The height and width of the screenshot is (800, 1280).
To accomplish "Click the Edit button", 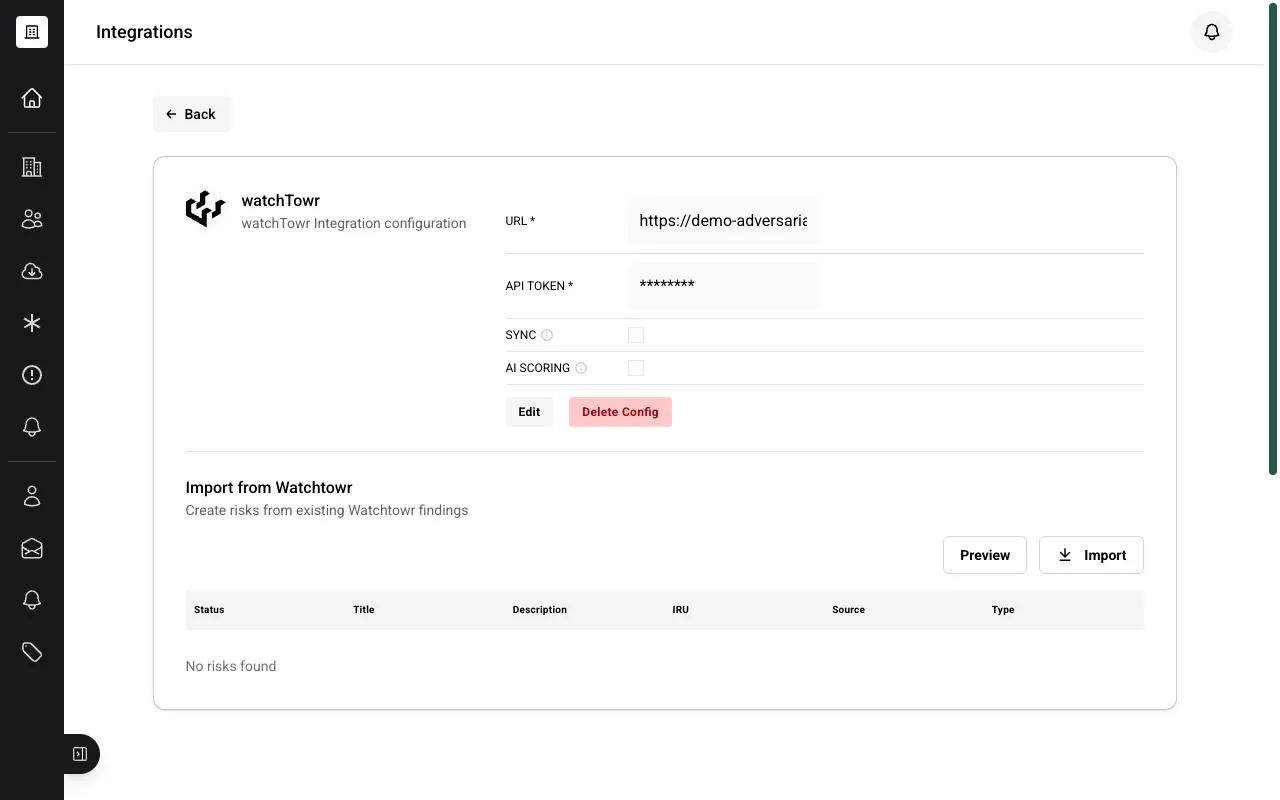I will (x=529, y=412).
